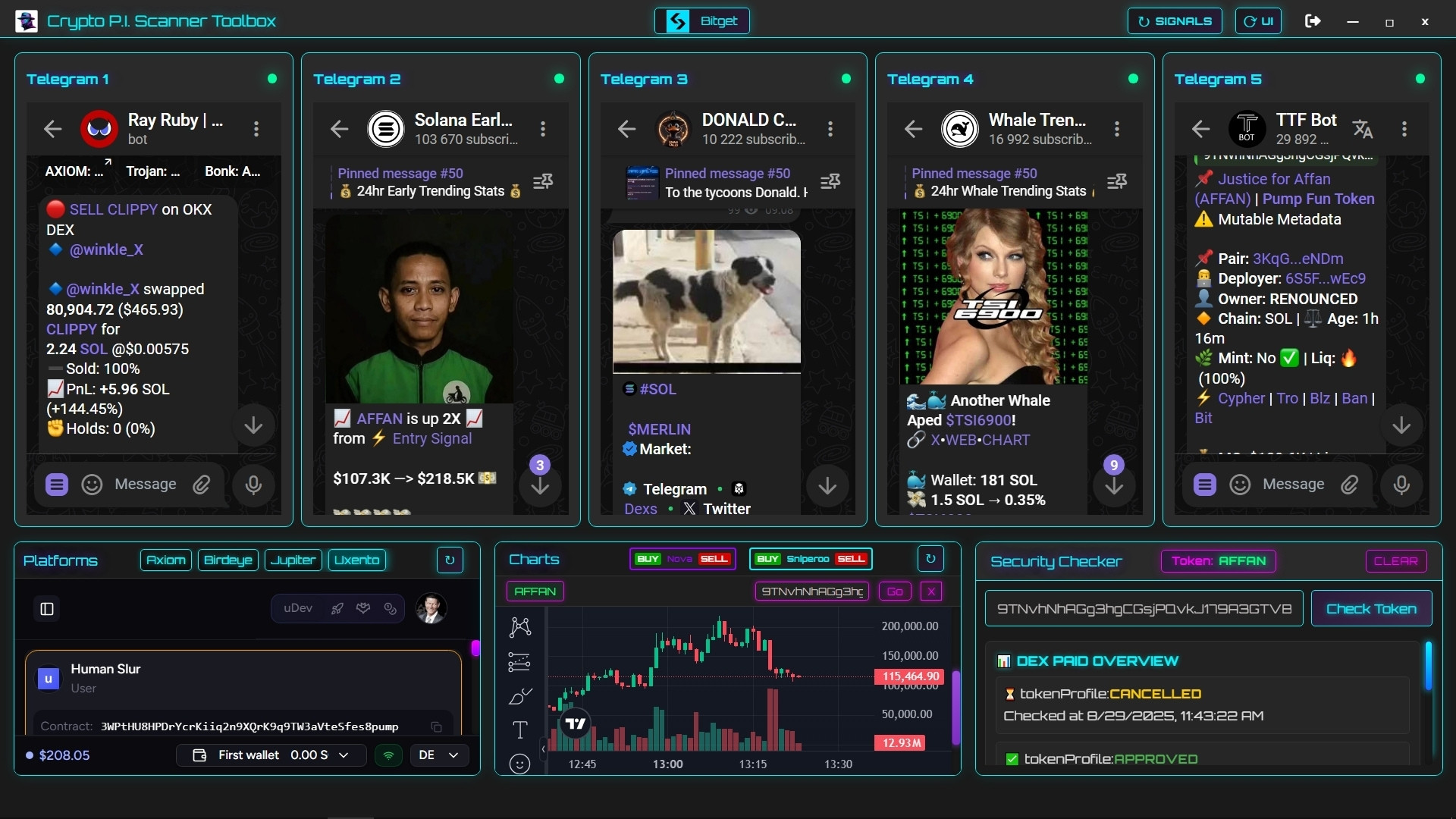
Task: Click the pinned list icon in Telegram 3
Action: 830,181
